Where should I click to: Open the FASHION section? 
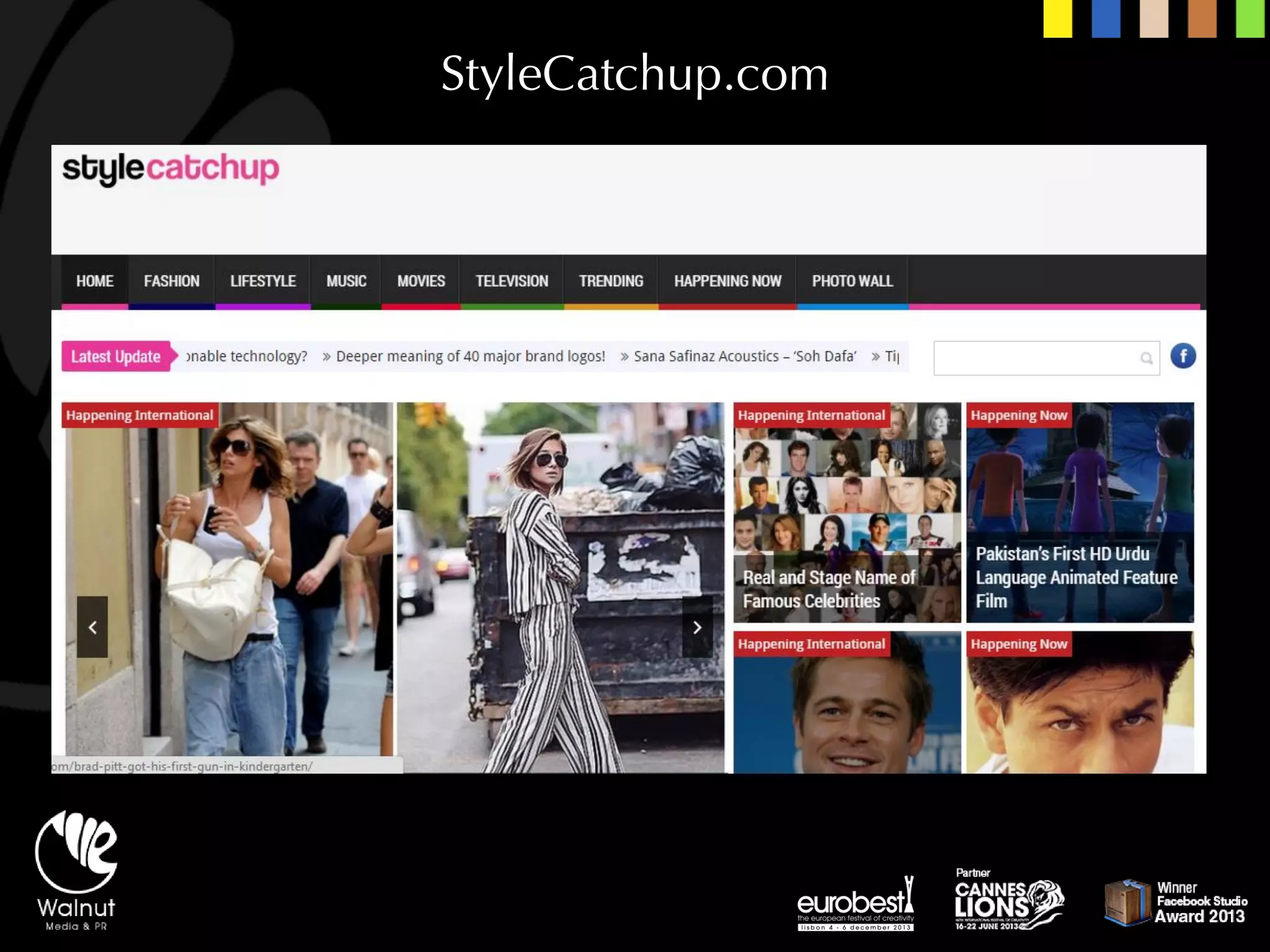tap(172, 281)
